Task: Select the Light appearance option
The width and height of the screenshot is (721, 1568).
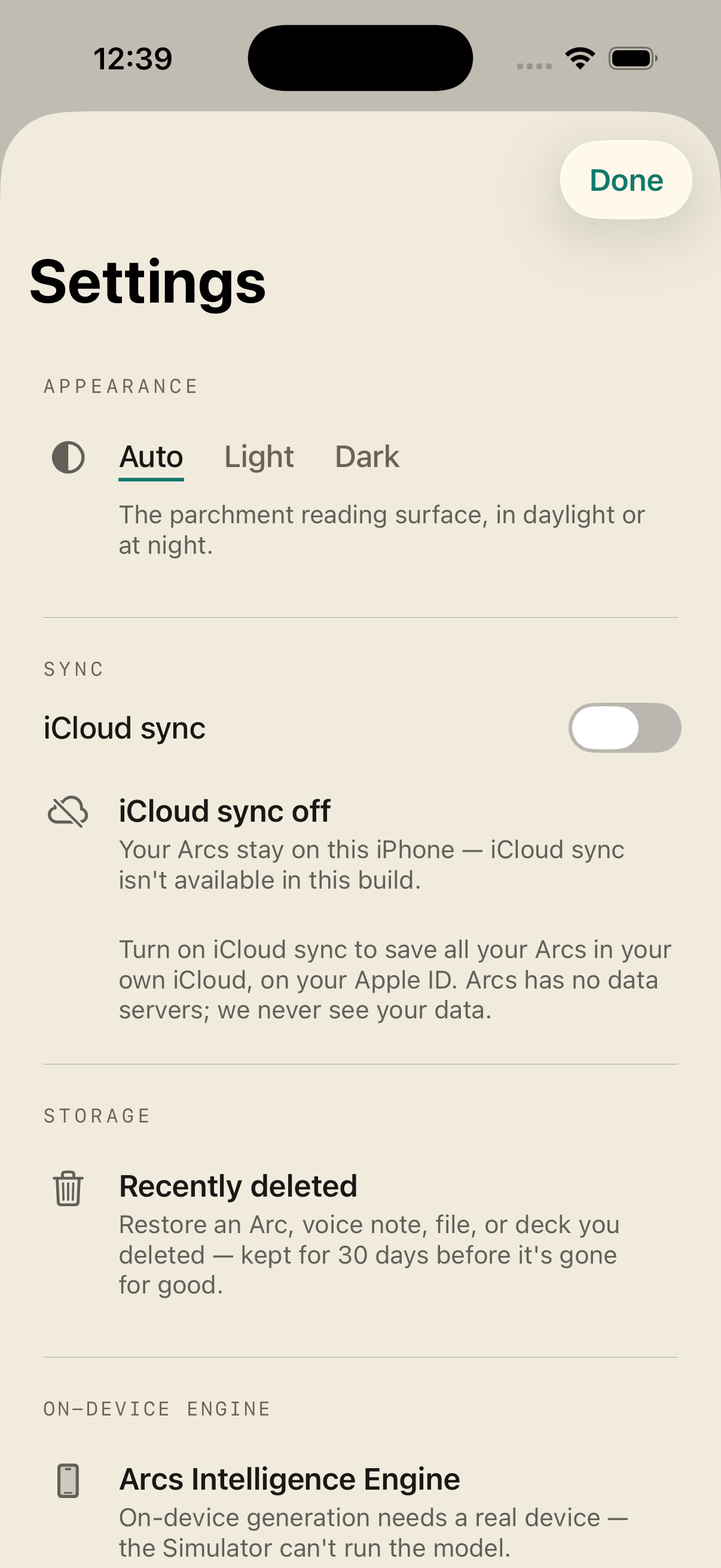Action: [x=259, y=457]
